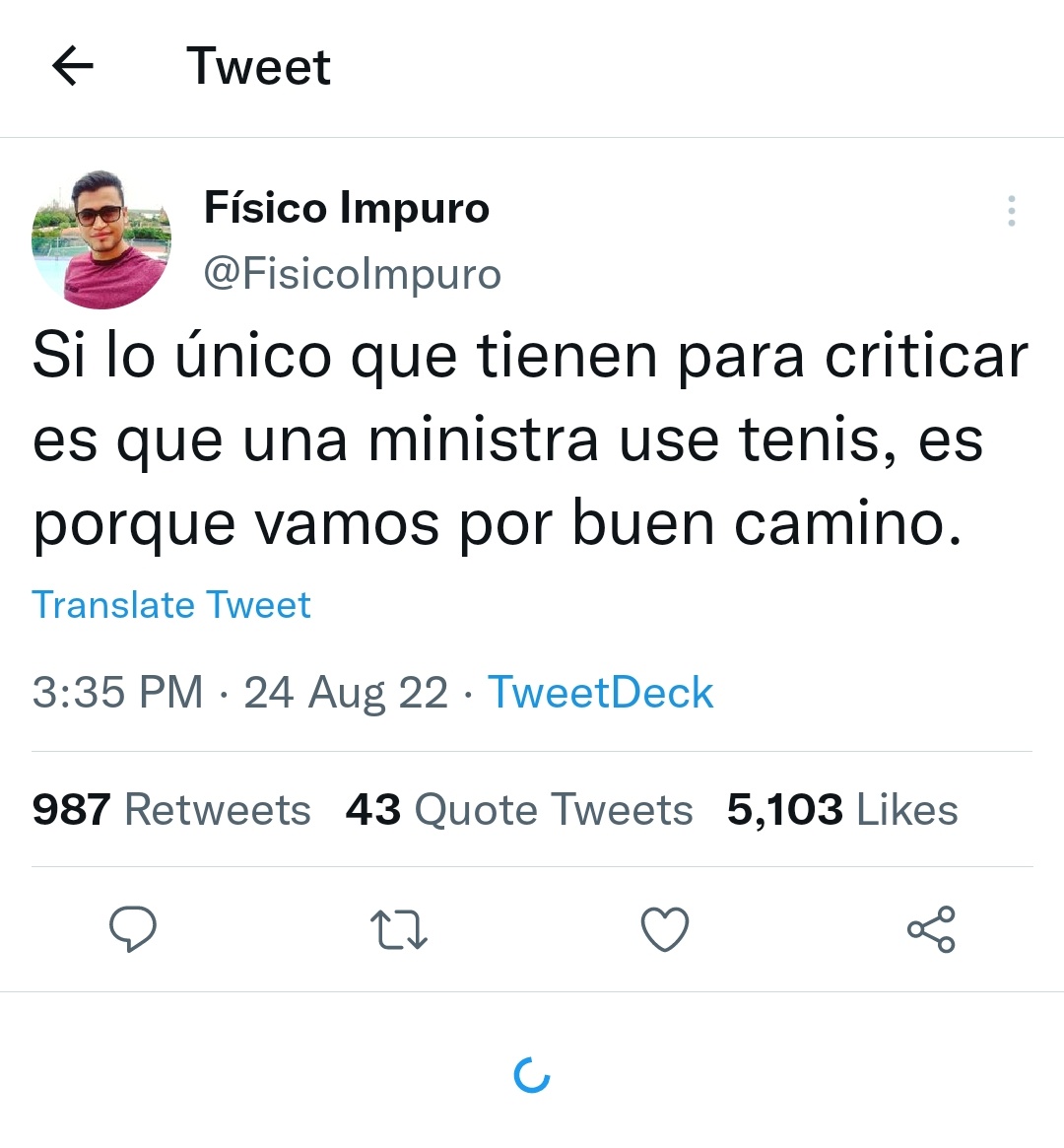Screen dimensions: 1064x1148
Task: Click the 24 Aug 22 date
Action: (x=346, y=692)
